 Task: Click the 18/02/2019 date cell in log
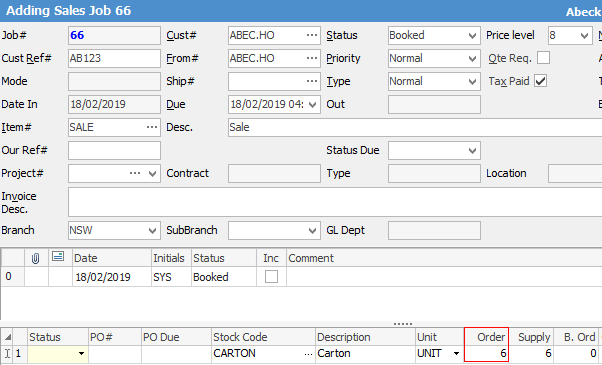[112, 277]
